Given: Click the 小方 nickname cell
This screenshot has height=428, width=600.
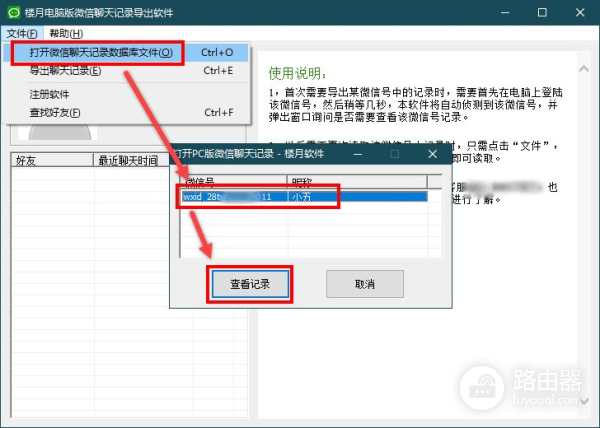Looking at the screenshot, I should [357, 197].
